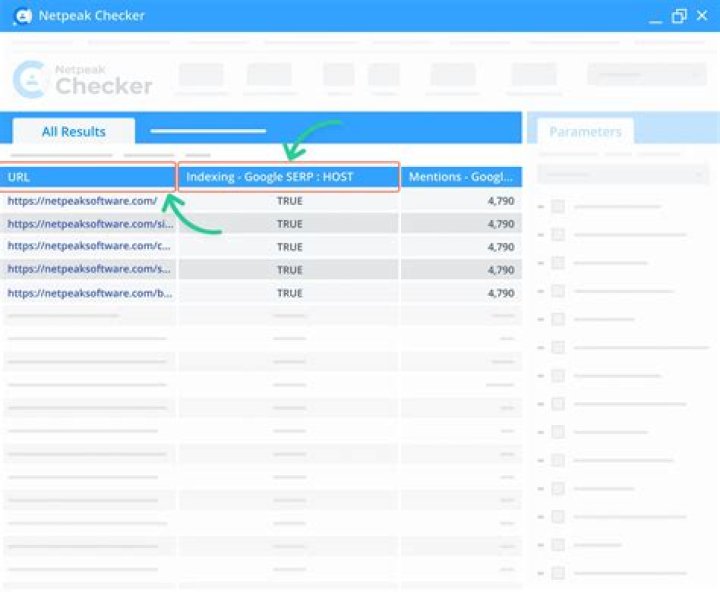Select the Indexing - Google SERP : HOST column header
Screen dimensions: 720x592
click(x=288, y=177)
